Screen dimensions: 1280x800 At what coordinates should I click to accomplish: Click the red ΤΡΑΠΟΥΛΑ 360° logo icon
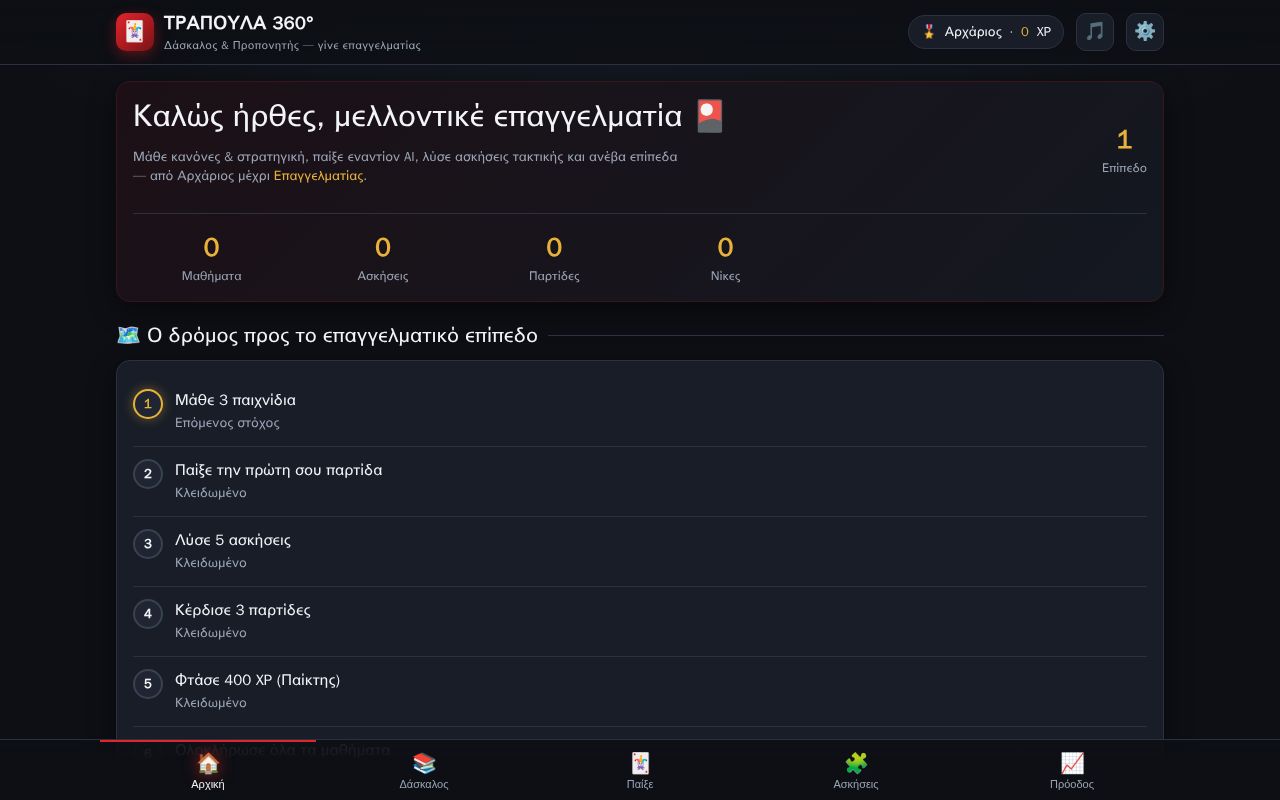135,32
